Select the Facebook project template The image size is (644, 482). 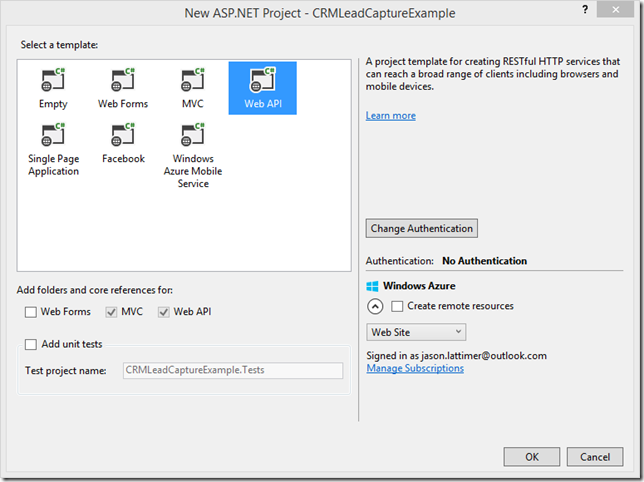click(x=123, y=143)
